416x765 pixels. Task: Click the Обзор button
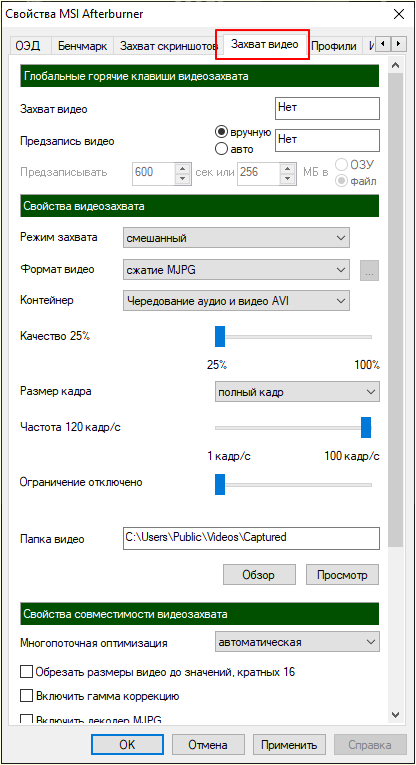point(259,575)
